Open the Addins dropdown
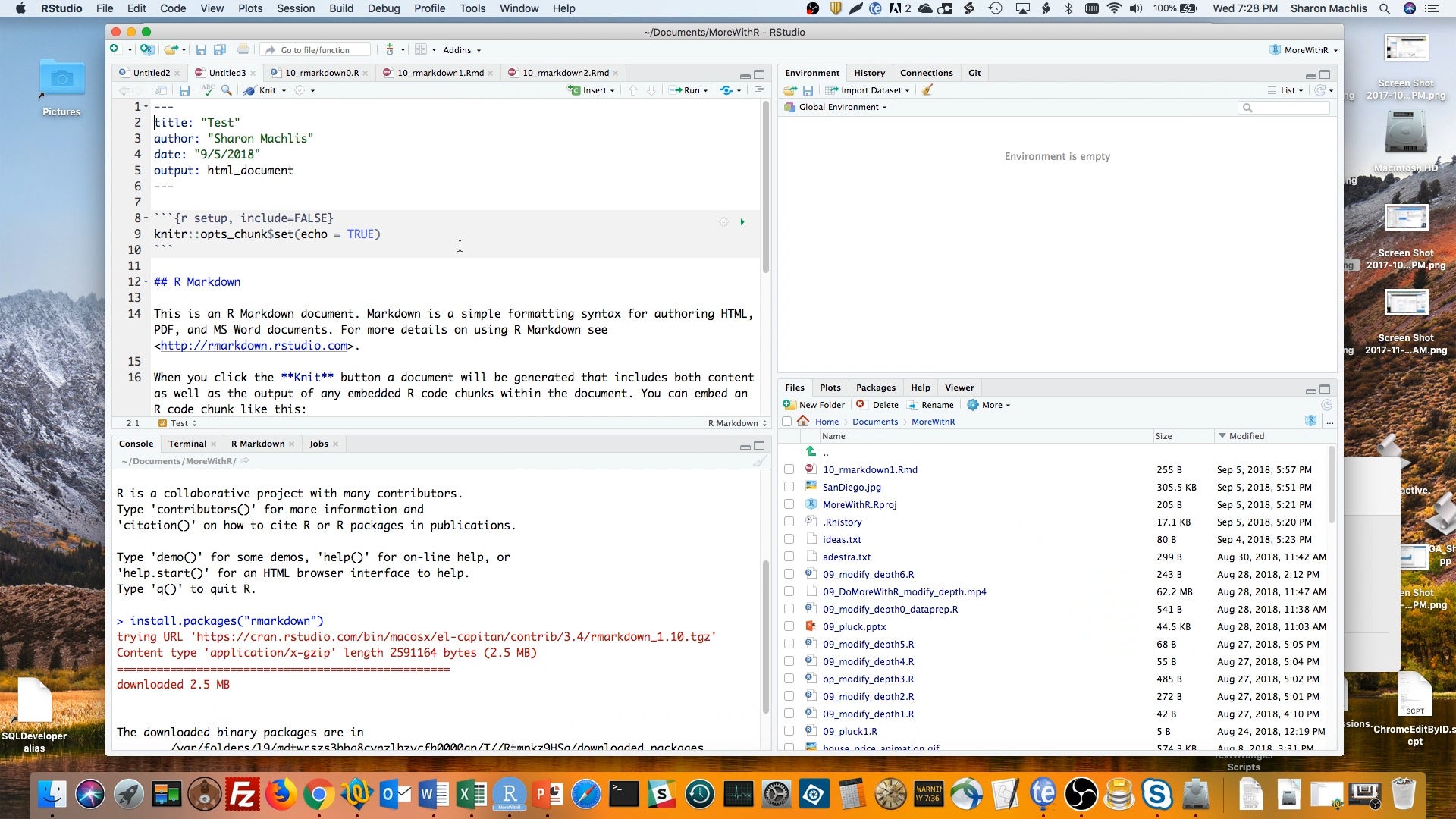Viewport: 1456px width, 819px height. coord(461,50)
